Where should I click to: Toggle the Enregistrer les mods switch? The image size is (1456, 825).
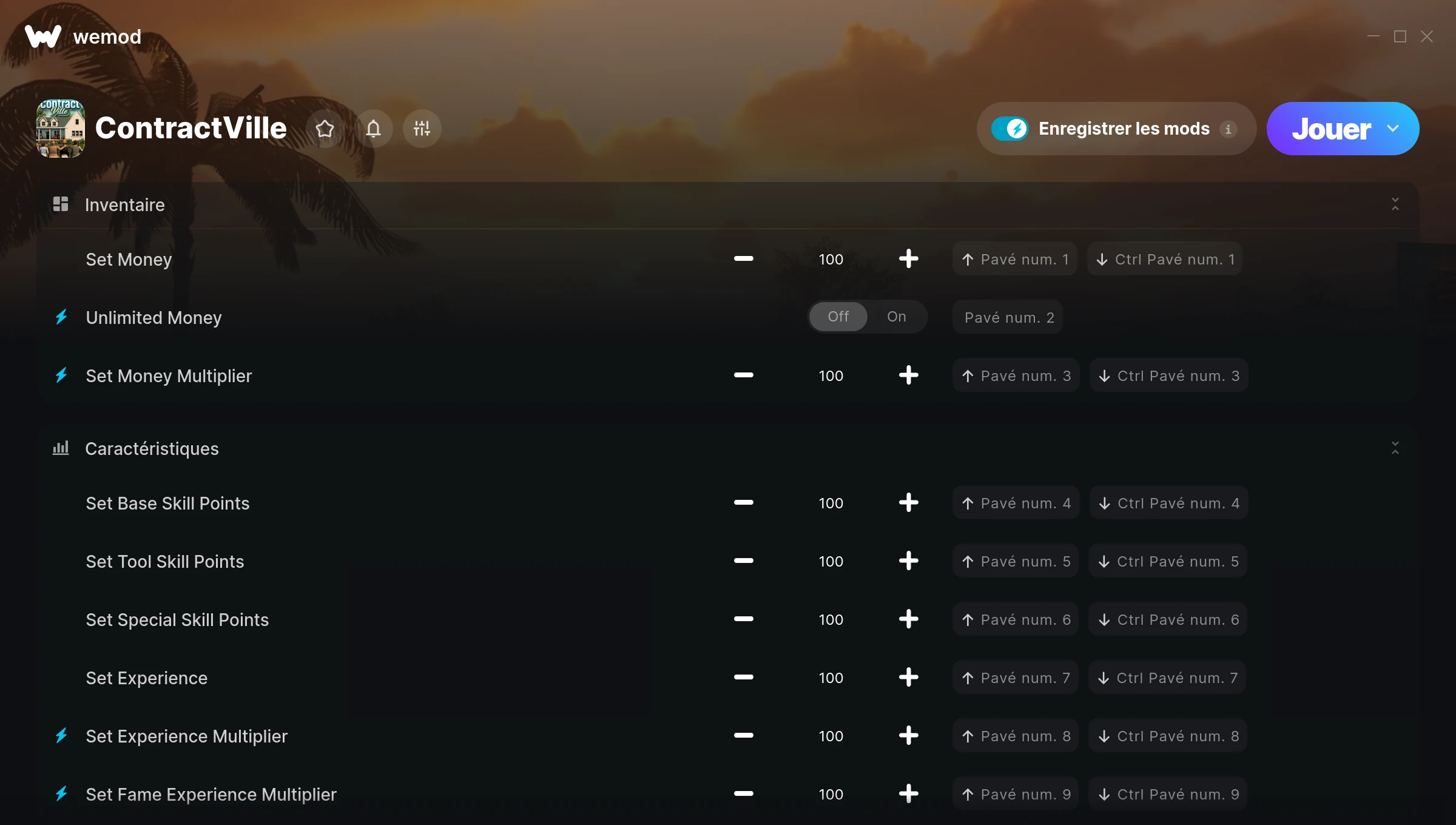(1009, 129)
